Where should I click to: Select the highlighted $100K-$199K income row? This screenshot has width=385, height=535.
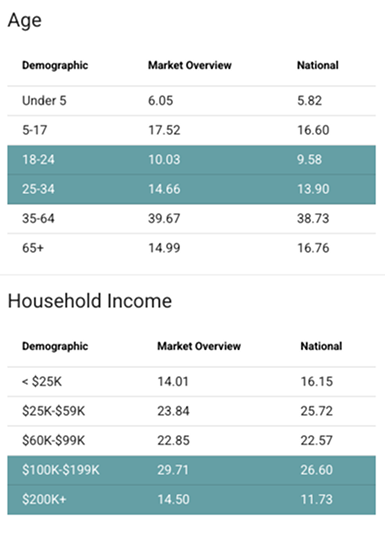pyautogui.click(x=191, y=470)
